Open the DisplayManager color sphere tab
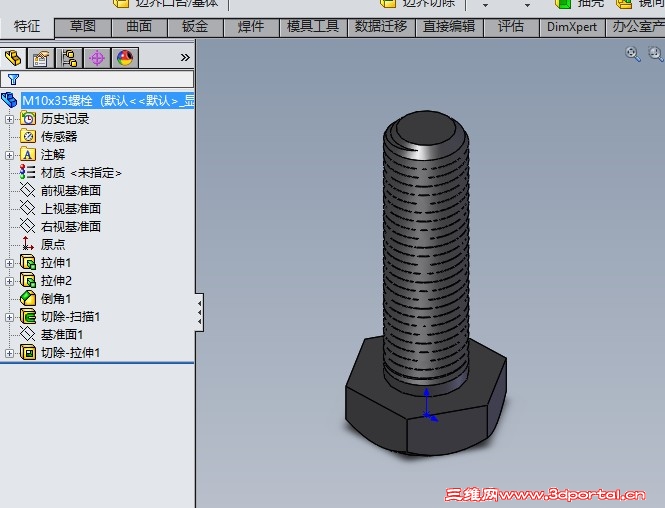Image resolution: width=665 pixels, height=508 pixels. point(125,58)
